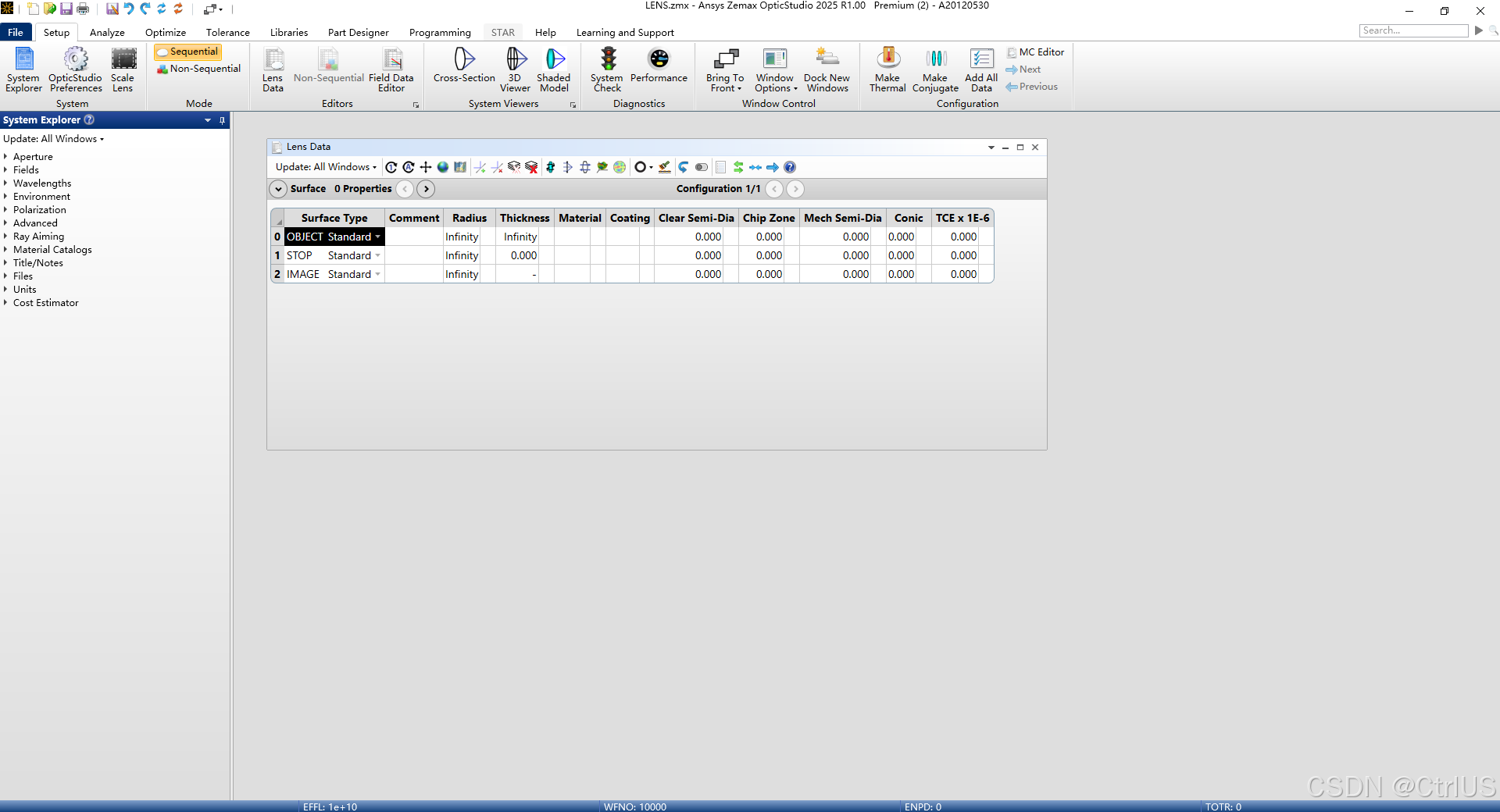Screen dimensions: 1500x812
Task: Expand the Cost Estimator section
Action: pyautogui.click(x=5, y=303)
